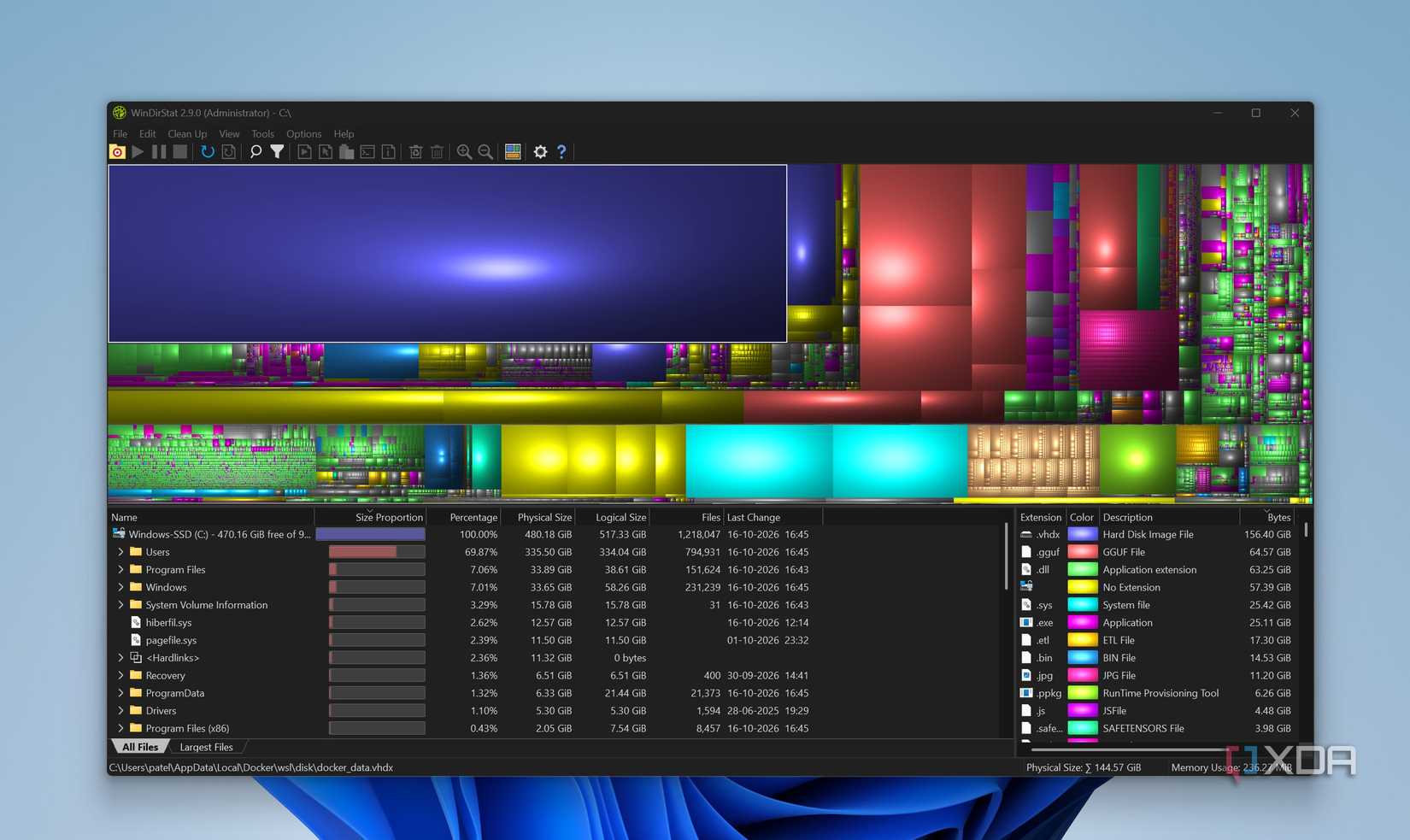The image size is (1410, 840).
Task: Open the Clean Up menu
Action: 187,134
